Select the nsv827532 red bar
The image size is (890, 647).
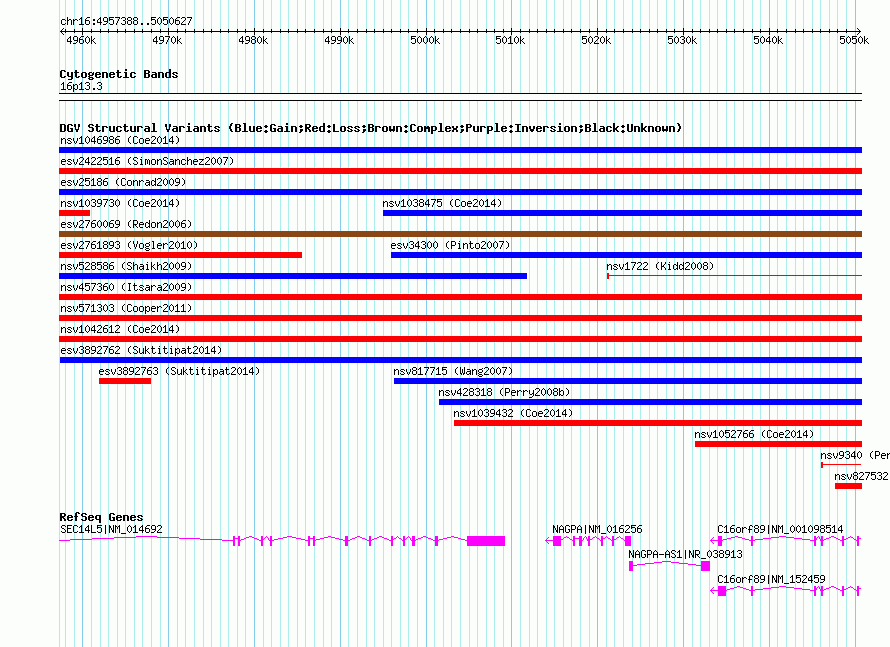coord(849,486)
